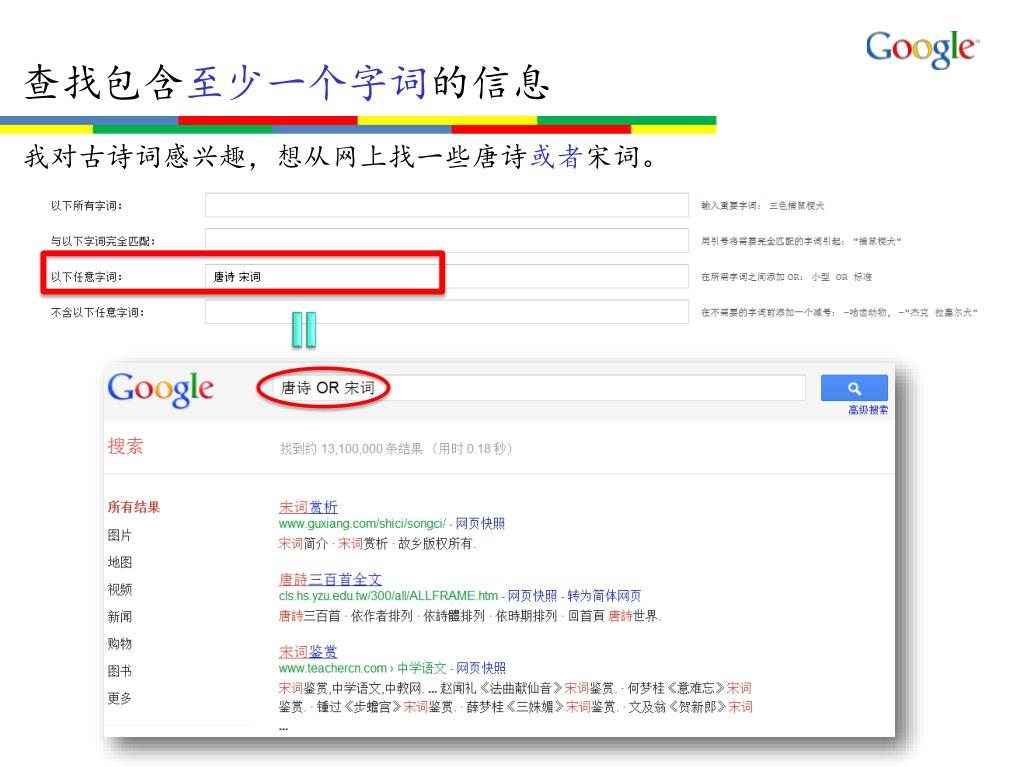This screenshot has width=1023, height=767.
Task: Select 新闻 in the sidebar
Action: point(119,616)
